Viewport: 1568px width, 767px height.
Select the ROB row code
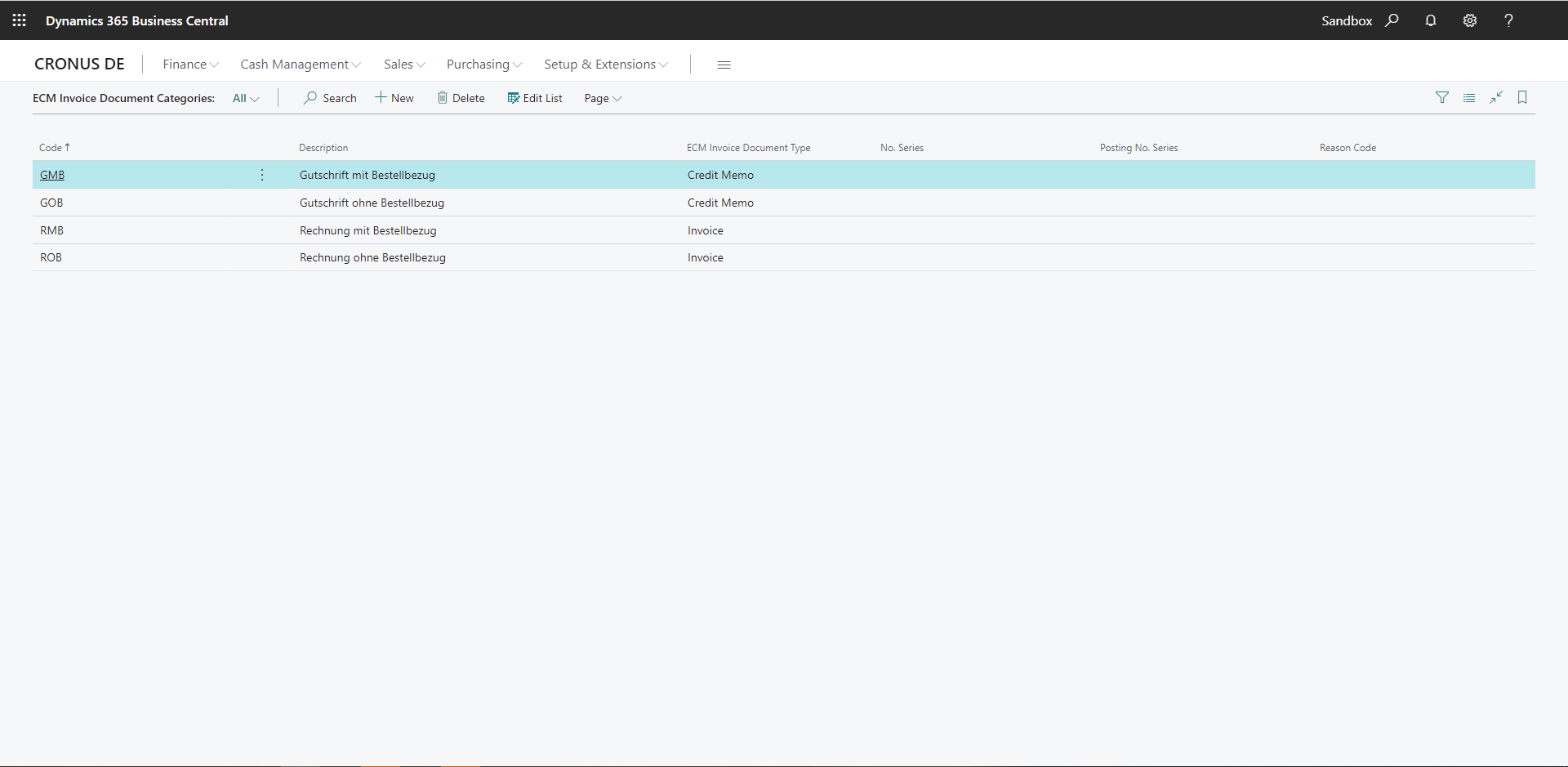click(x=51, y=257)
